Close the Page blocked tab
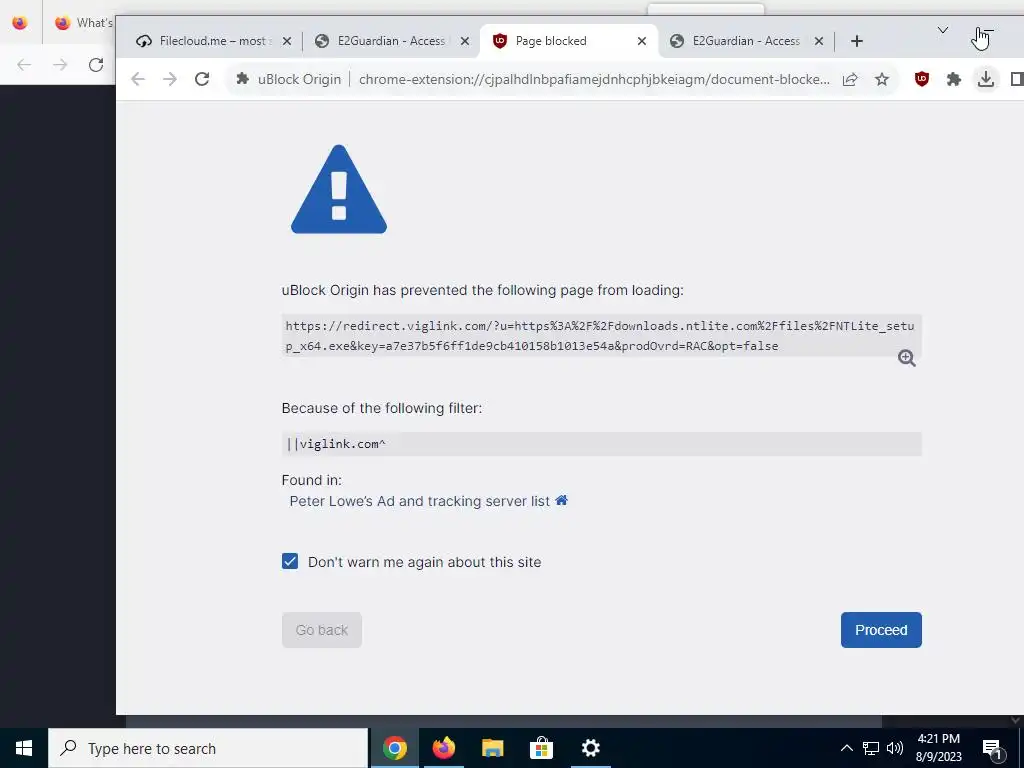Screen dimensions: 1024x768 642,40
